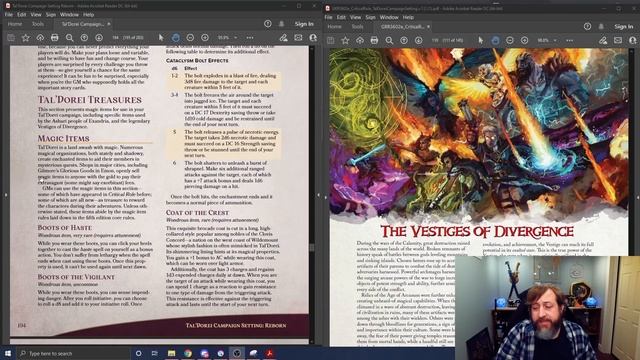This screenshot has height=360, width=640.
Task: Go to previous page in right Acrobat window
Action: 404,40
